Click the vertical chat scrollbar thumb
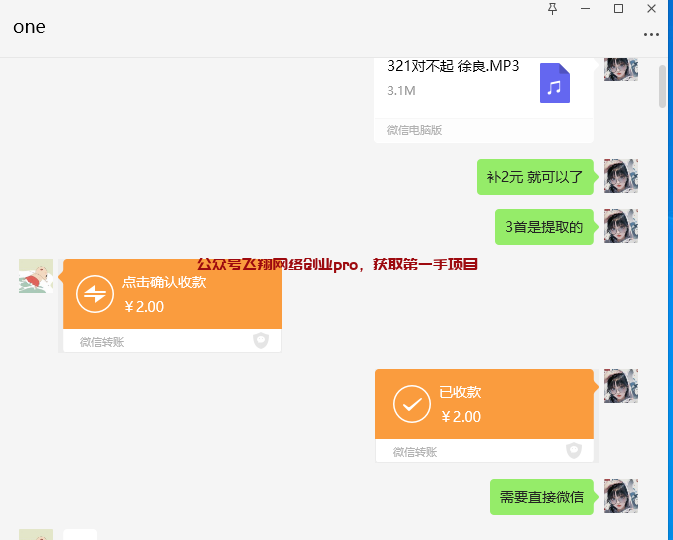This screenshot has width=673, height=540. (x=662, y=85)
